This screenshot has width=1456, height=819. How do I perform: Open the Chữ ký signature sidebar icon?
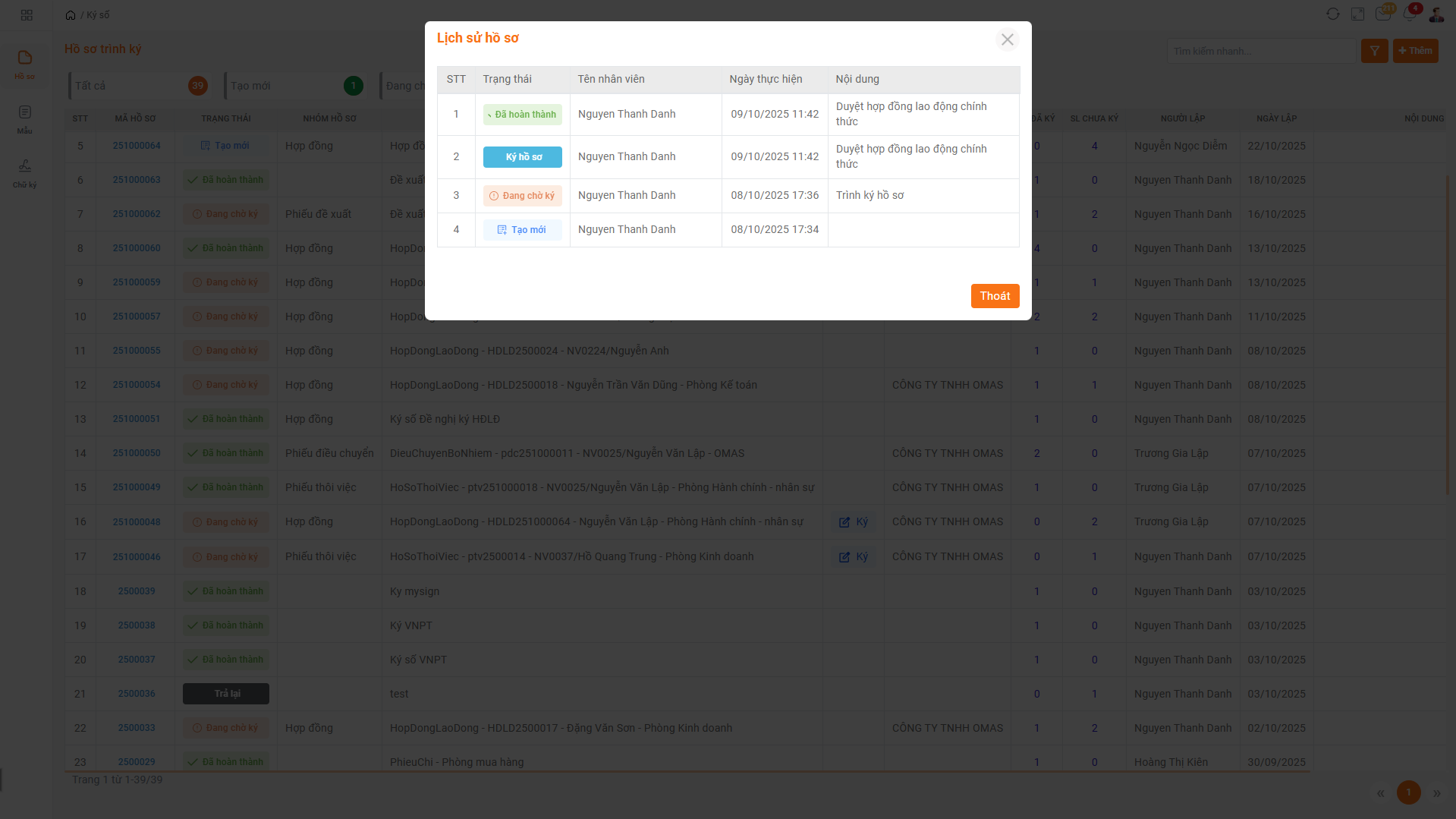[x=25, y=172]
